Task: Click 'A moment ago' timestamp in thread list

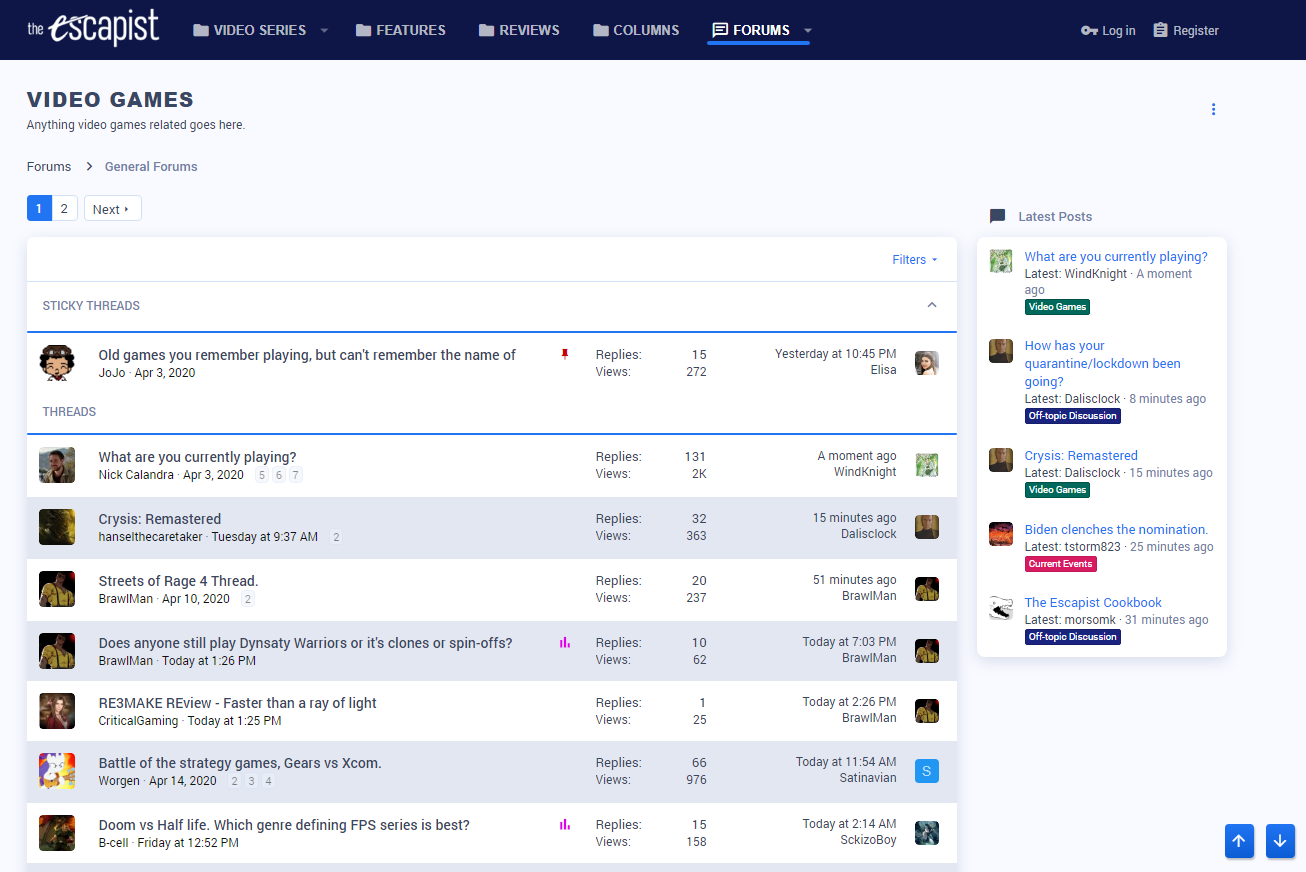Action: click(857, 456)
